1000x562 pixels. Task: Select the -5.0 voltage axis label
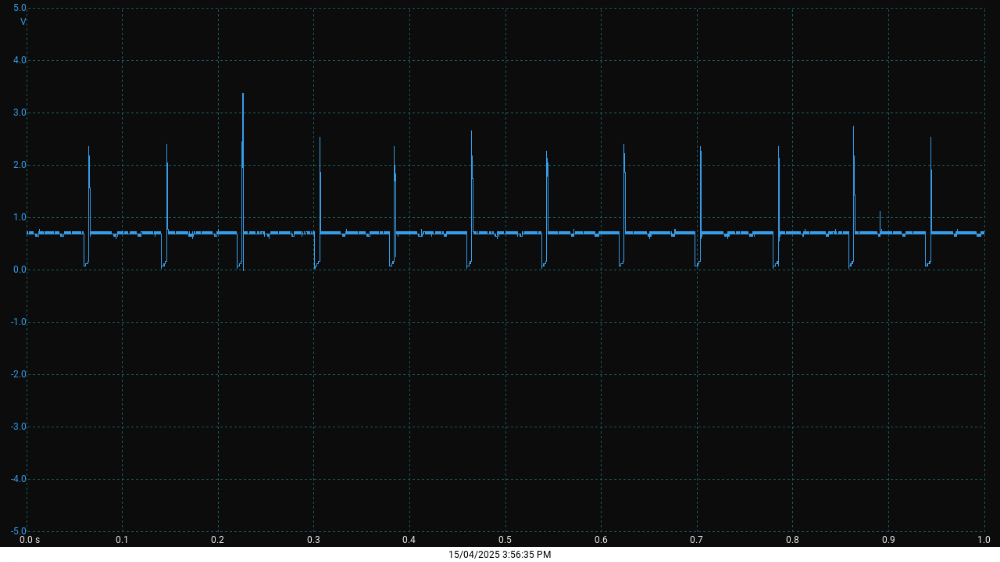19,531
